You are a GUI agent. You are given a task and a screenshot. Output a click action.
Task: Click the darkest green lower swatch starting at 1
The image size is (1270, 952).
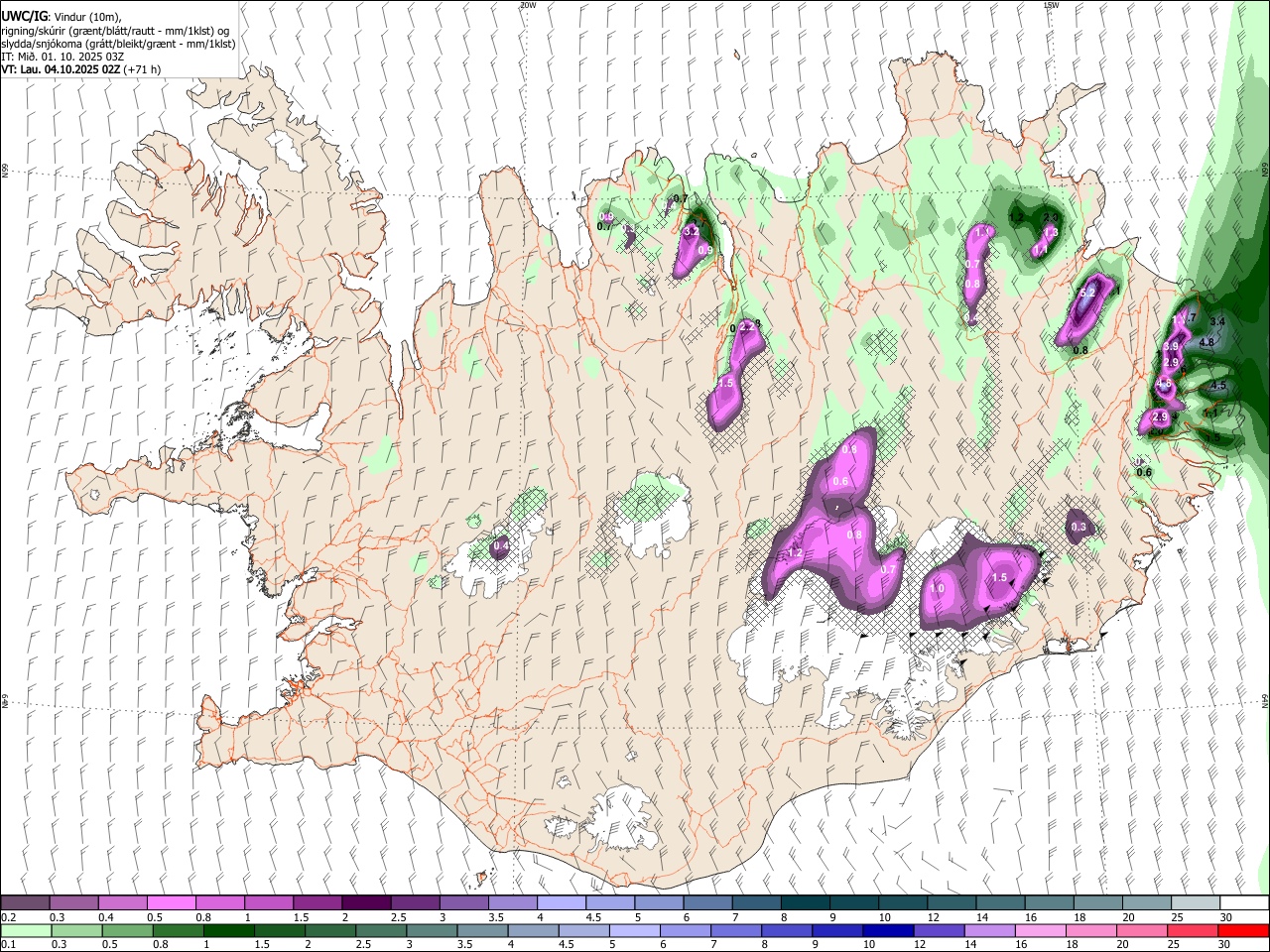click(229, 930)
